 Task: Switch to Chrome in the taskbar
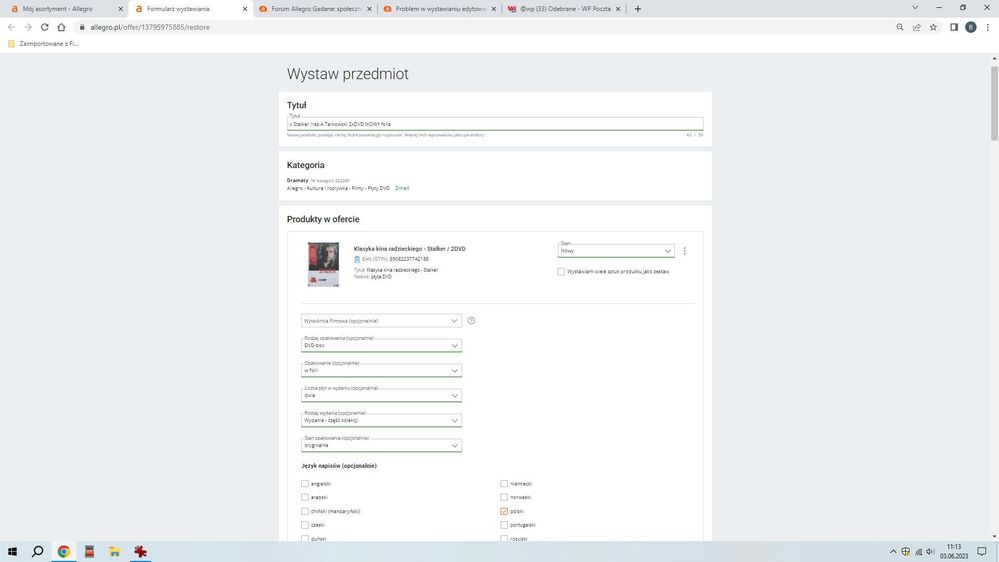pos(64,551)
